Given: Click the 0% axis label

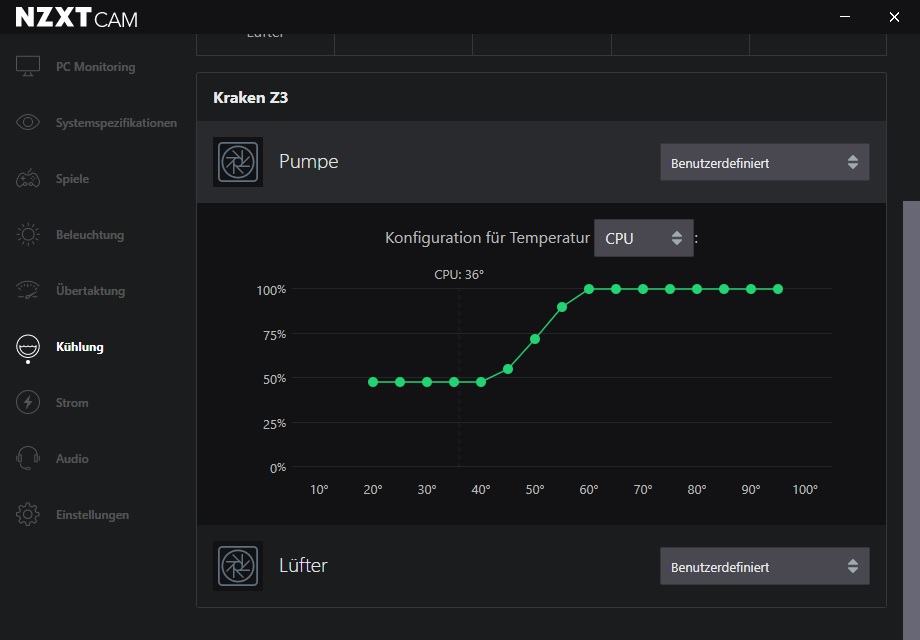Looking at the screenshot, I should pos(278,468).
